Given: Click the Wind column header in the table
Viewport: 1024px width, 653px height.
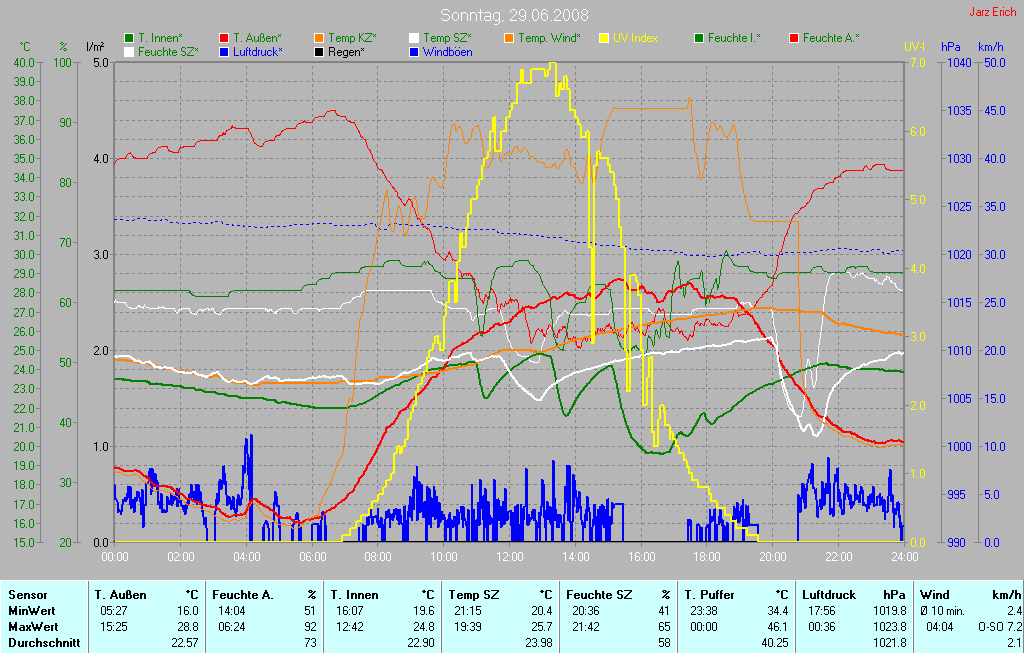Looking at the screenshot, I should [x=935, y=595].
